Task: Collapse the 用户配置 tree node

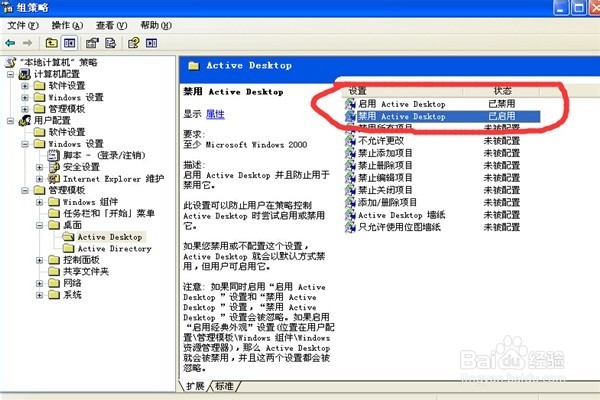Action: click(x=11, y=121)
